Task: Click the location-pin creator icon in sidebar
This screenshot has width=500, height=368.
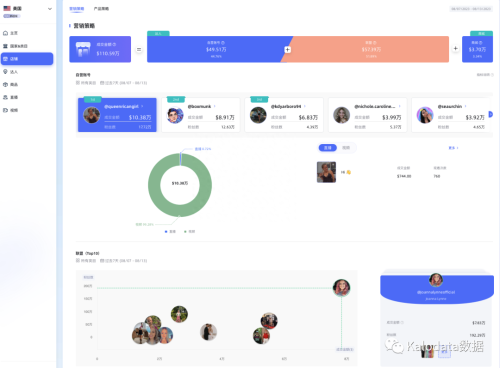Action: (5, 72)
